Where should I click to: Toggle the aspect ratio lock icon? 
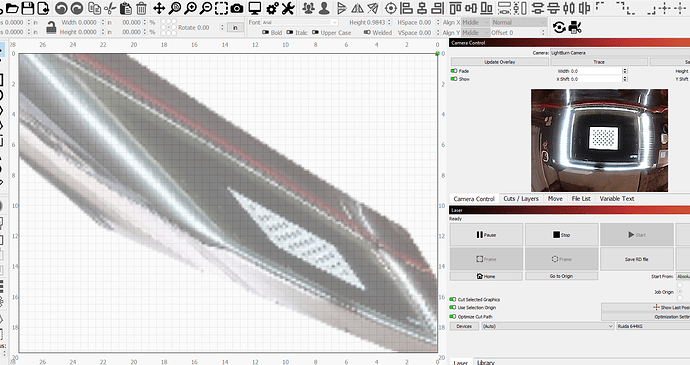[x=51, y=28]
